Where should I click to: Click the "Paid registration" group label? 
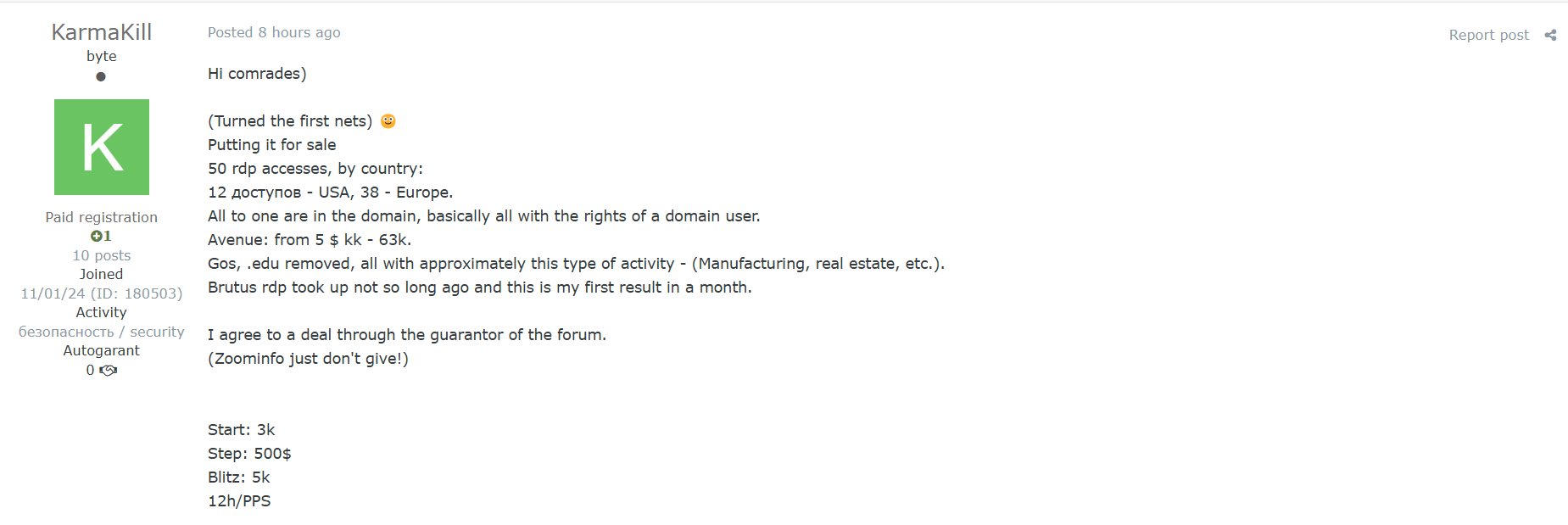click(102, 217)
